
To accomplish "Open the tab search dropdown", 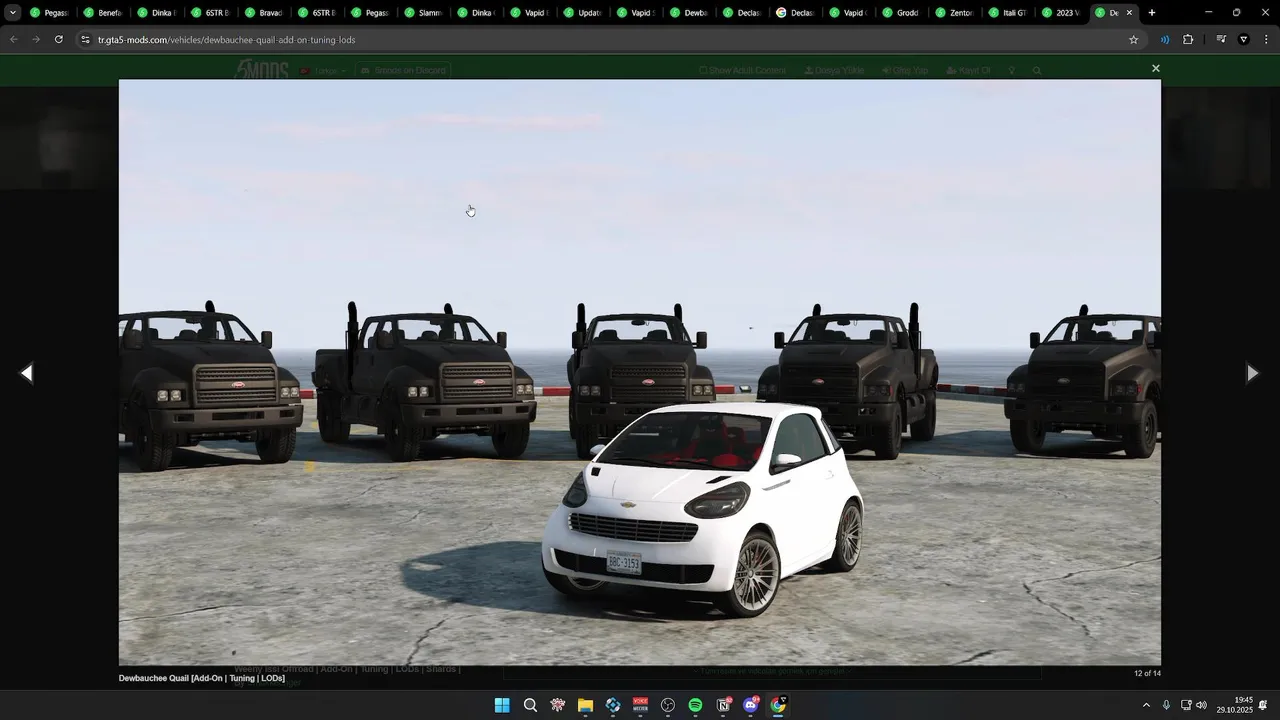I will 12,13.
